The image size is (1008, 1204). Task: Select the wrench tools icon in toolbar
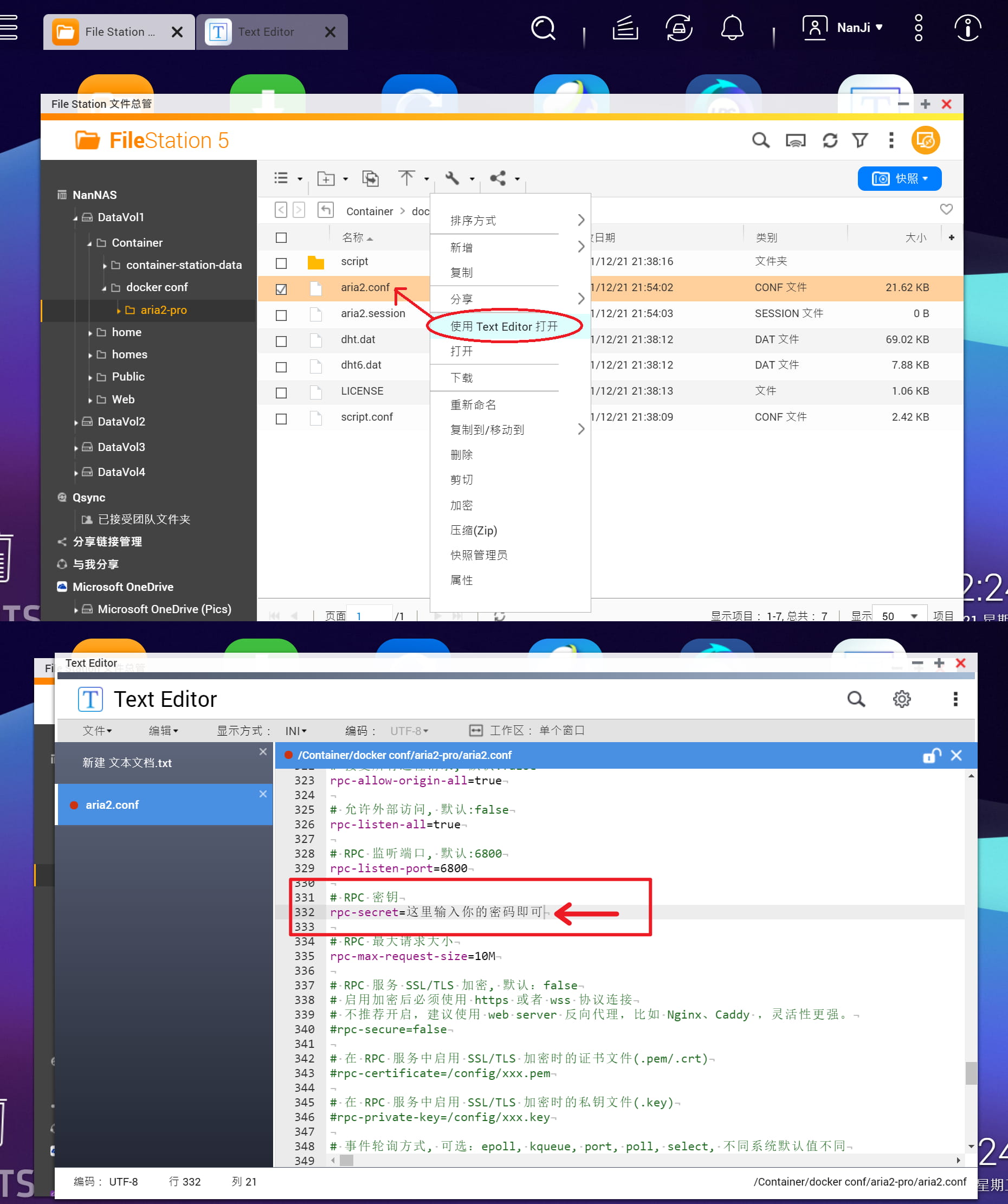[452, 179]
